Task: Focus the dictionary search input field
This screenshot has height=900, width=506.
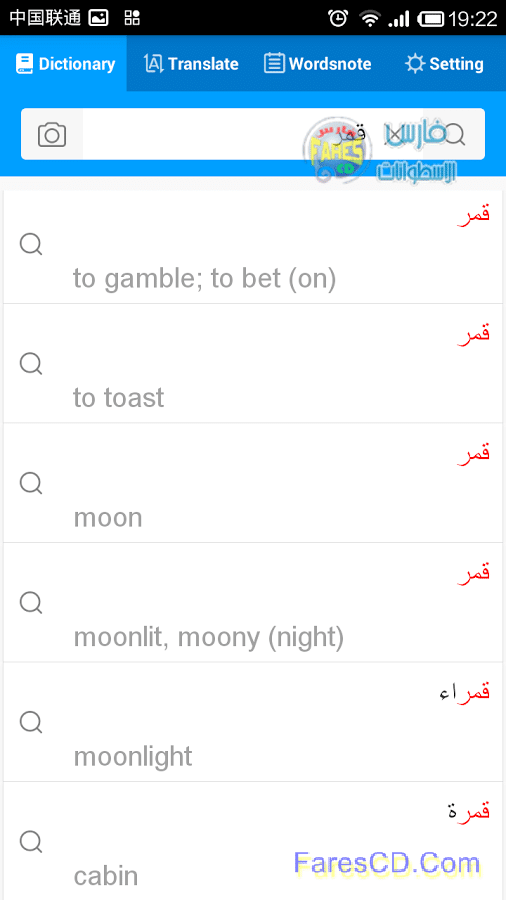Action: click(252, 134)
